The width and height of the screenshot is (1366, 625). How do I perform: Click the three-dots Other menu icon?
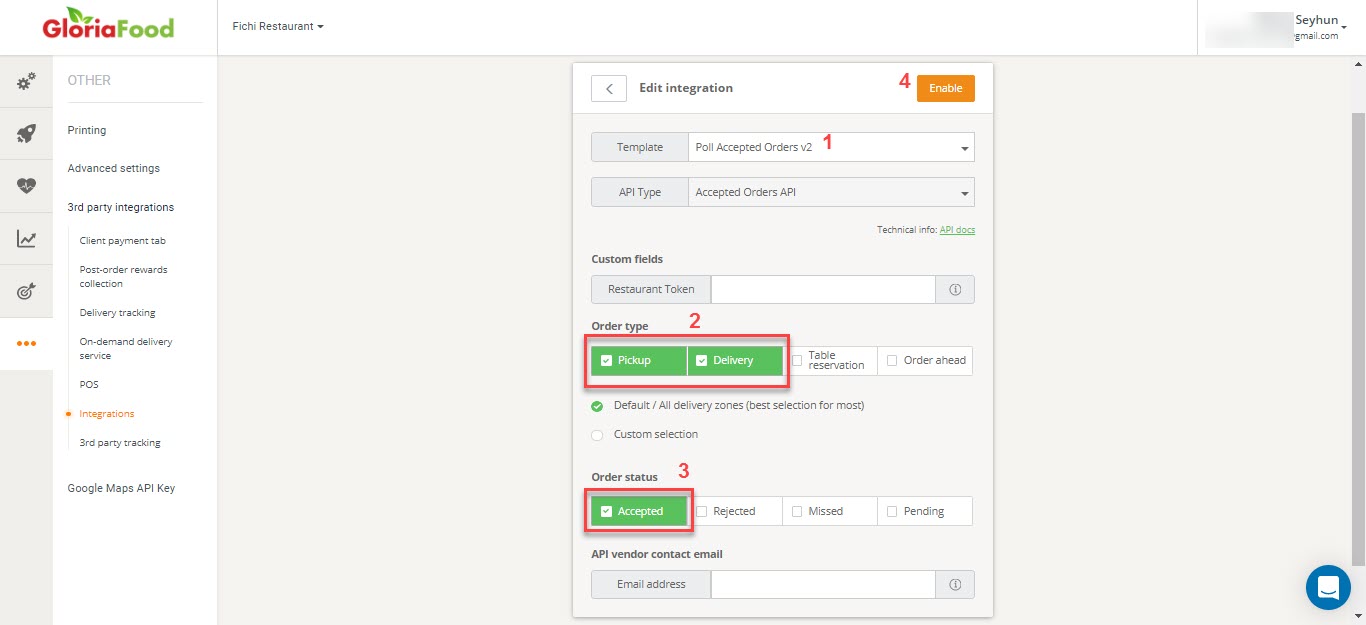click(26, 343)
